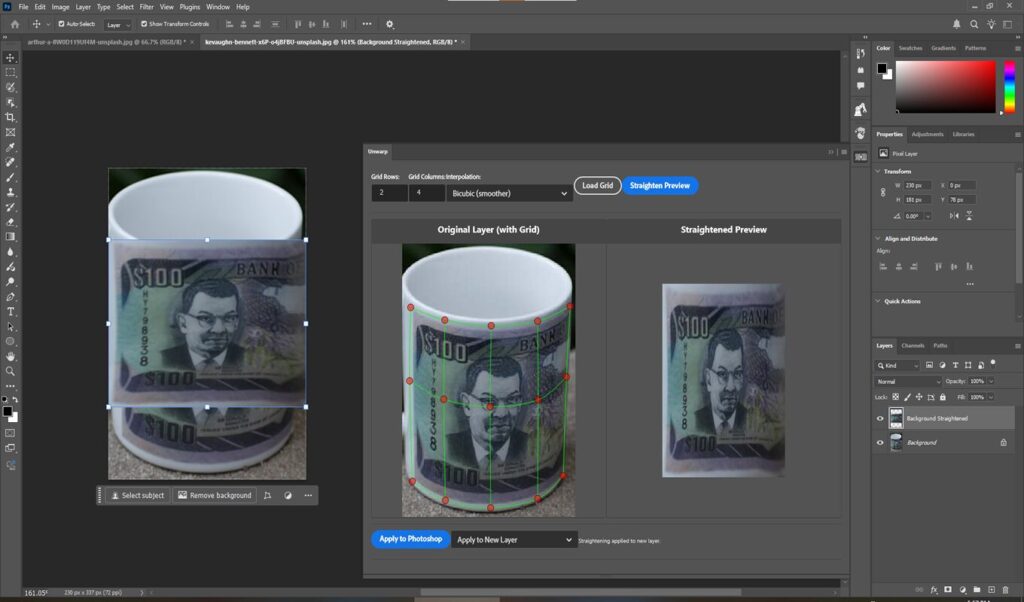Click the Apply to Photoshop button
The width and height of the screenshot is (1024, 602).
411,539
